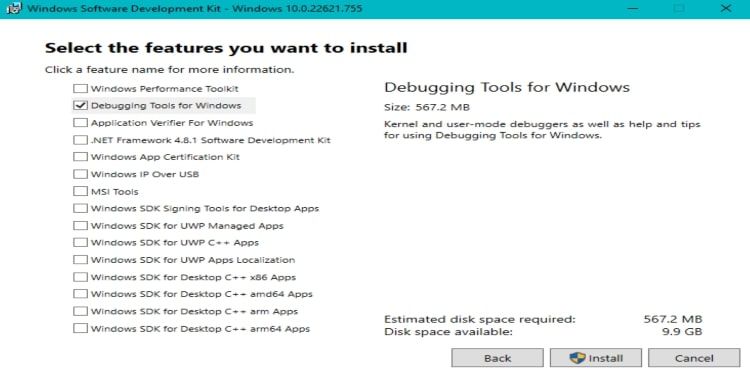Select Windows SDK for UWP Apps Localization name
This screenshot has height=375, width=750.
pos(193,260)
